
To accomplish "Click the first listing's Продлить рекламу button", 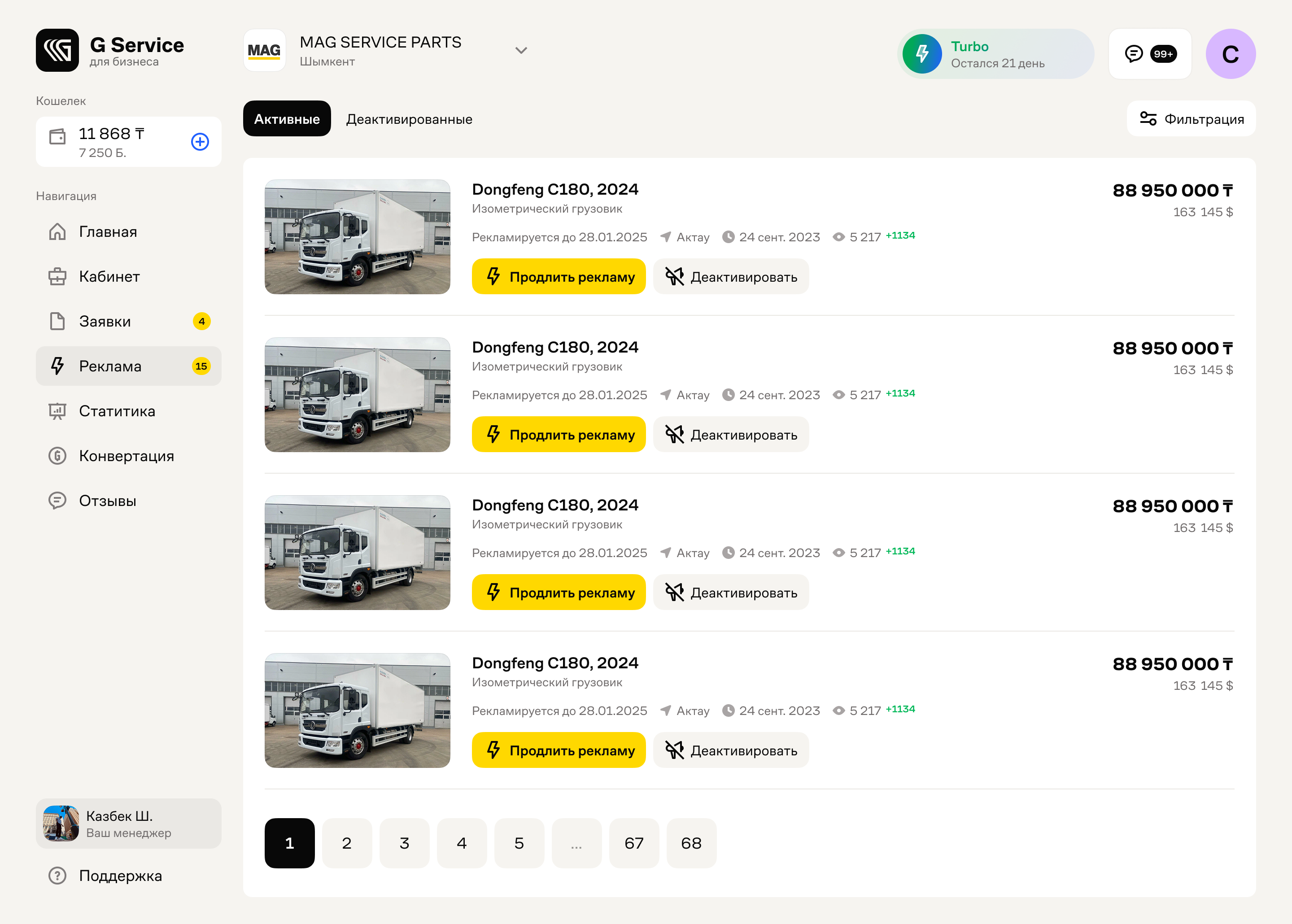I will [559, 276].
